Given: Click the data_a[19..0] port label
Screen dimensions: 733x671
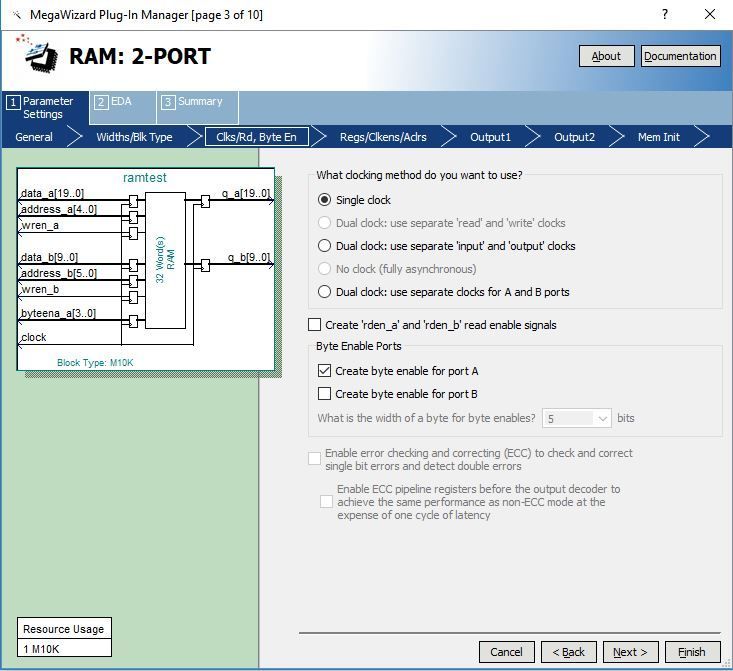Looking at the screenshot, I should [x=52, y=193].
